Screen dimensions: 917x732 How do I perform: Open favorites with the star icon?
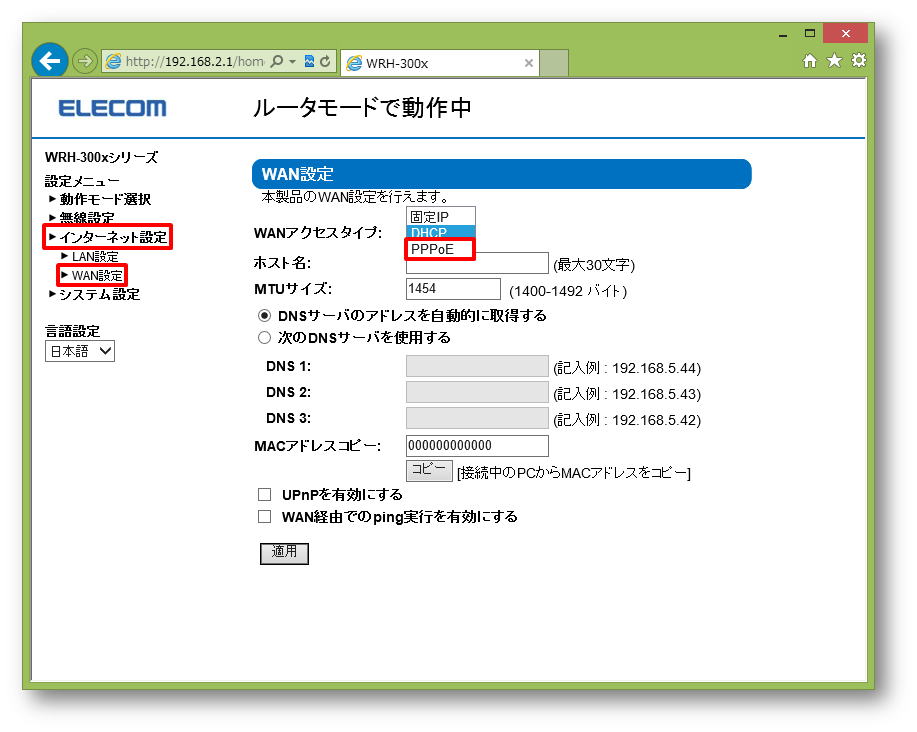pyautogui.click(x=834, y=60)
